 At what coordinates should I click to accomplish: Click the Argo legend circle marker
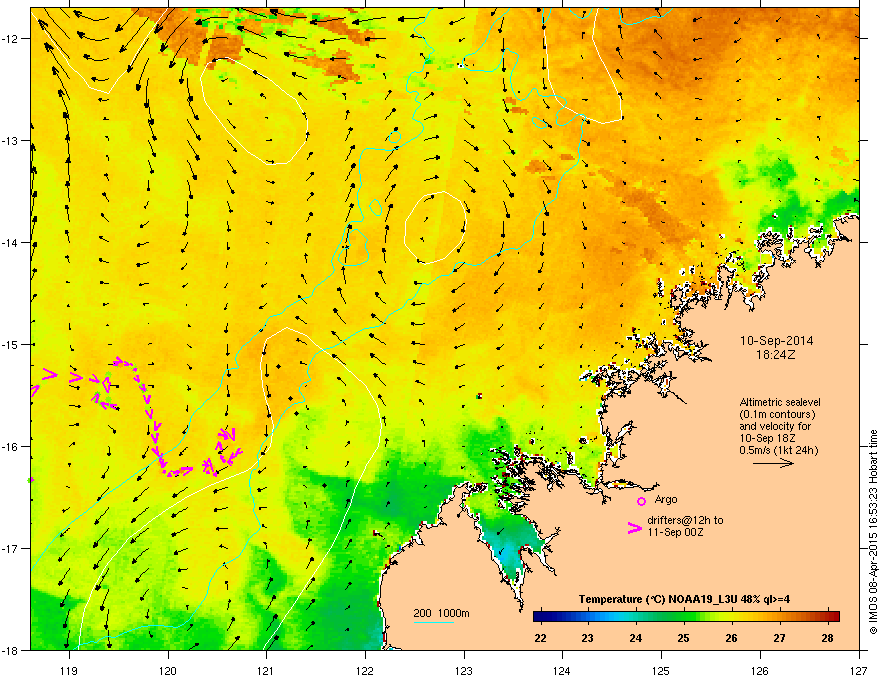[641, 501]
